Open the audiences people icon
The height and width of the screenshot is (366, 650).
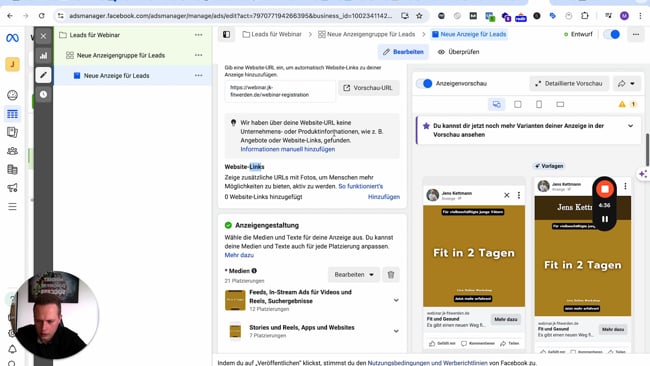click(12, 151)
